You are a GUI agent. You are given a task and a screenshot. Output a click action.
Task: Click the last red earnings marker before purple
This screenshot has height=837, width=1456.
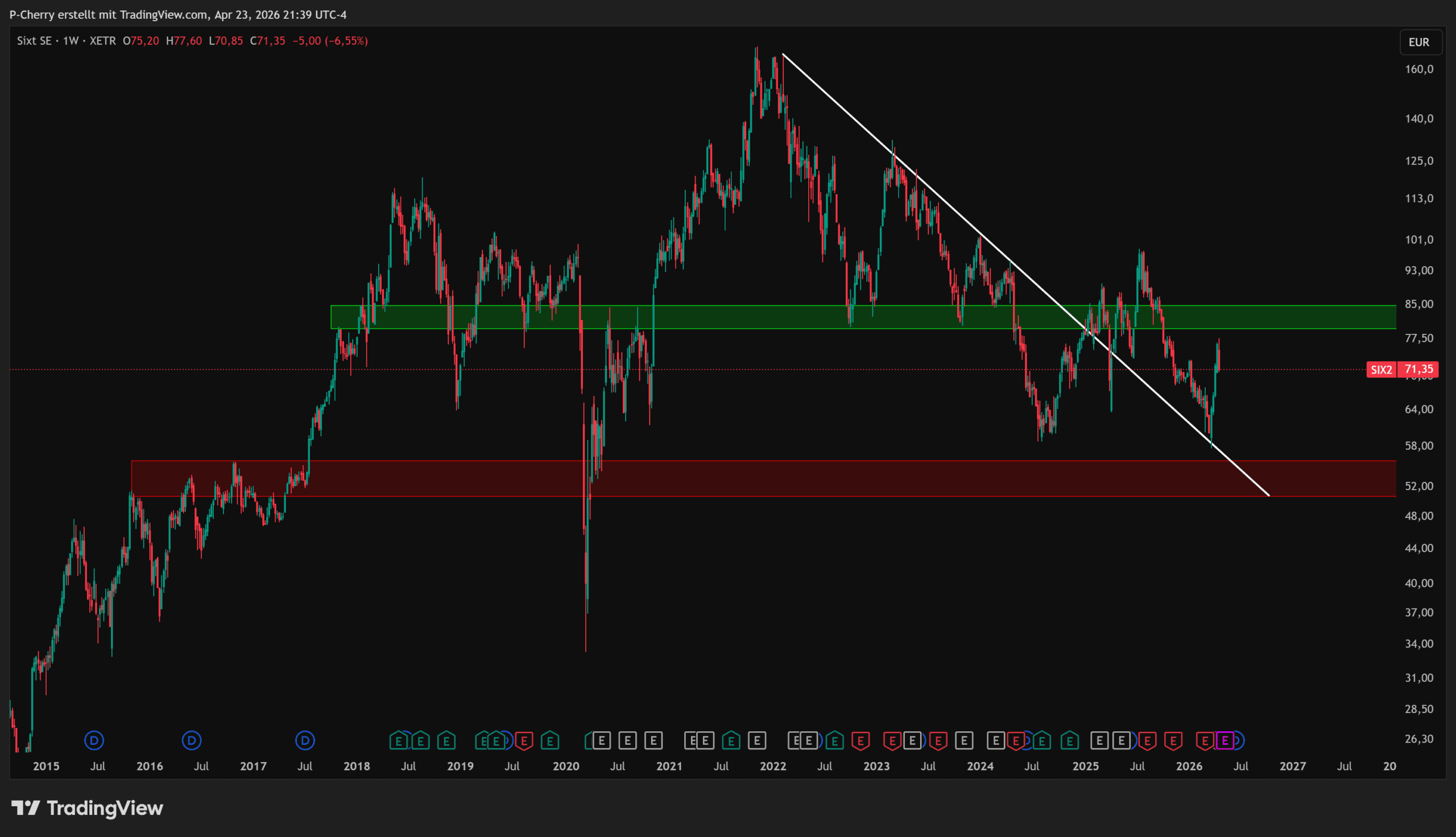click(x=1205, y=740)
